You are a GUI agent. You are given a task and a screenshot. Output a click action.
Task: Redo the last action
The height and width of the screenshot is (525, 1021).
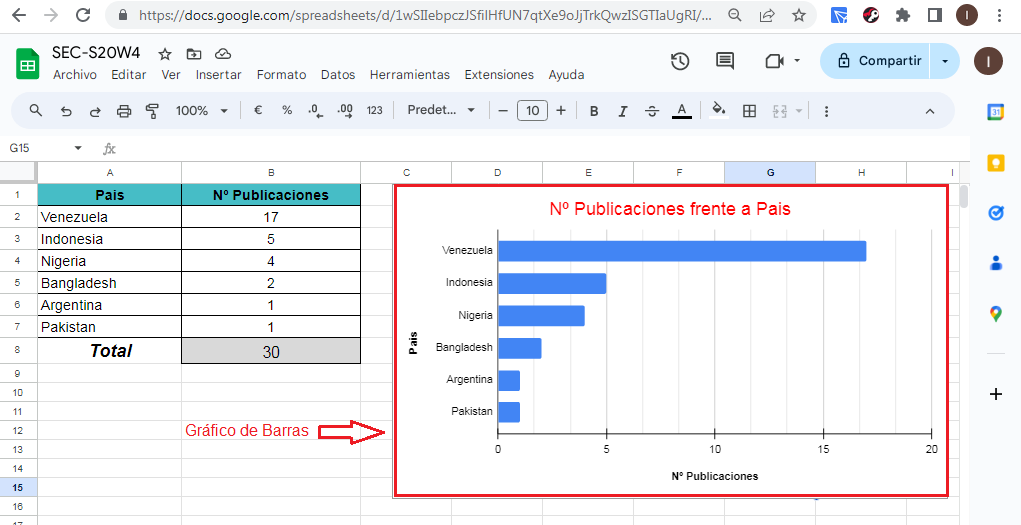point(94,111)
